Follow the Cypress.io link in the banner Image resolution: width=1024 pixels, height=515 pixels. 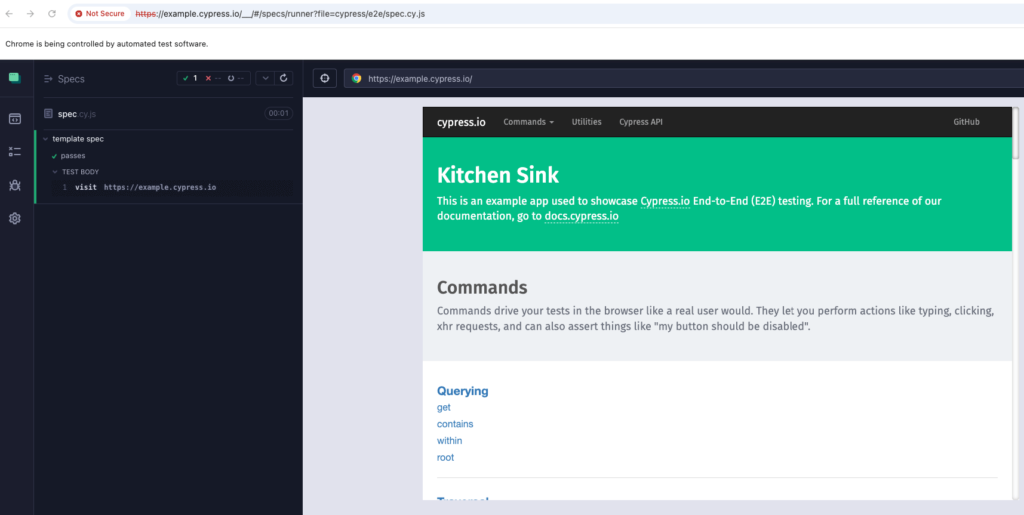(x=665, y=201)
